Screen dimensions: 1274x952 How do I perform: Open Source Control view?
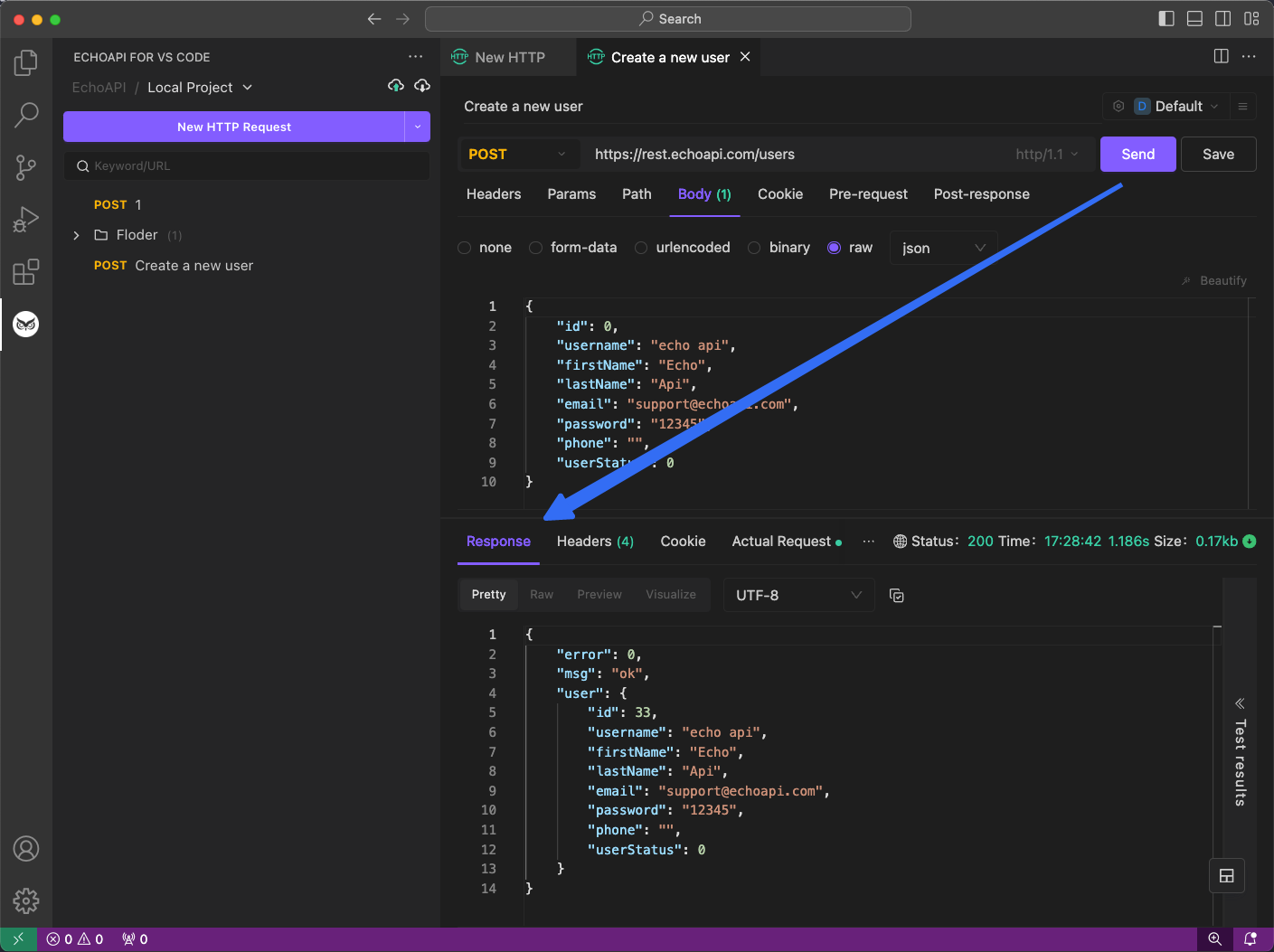pos(26,167)
